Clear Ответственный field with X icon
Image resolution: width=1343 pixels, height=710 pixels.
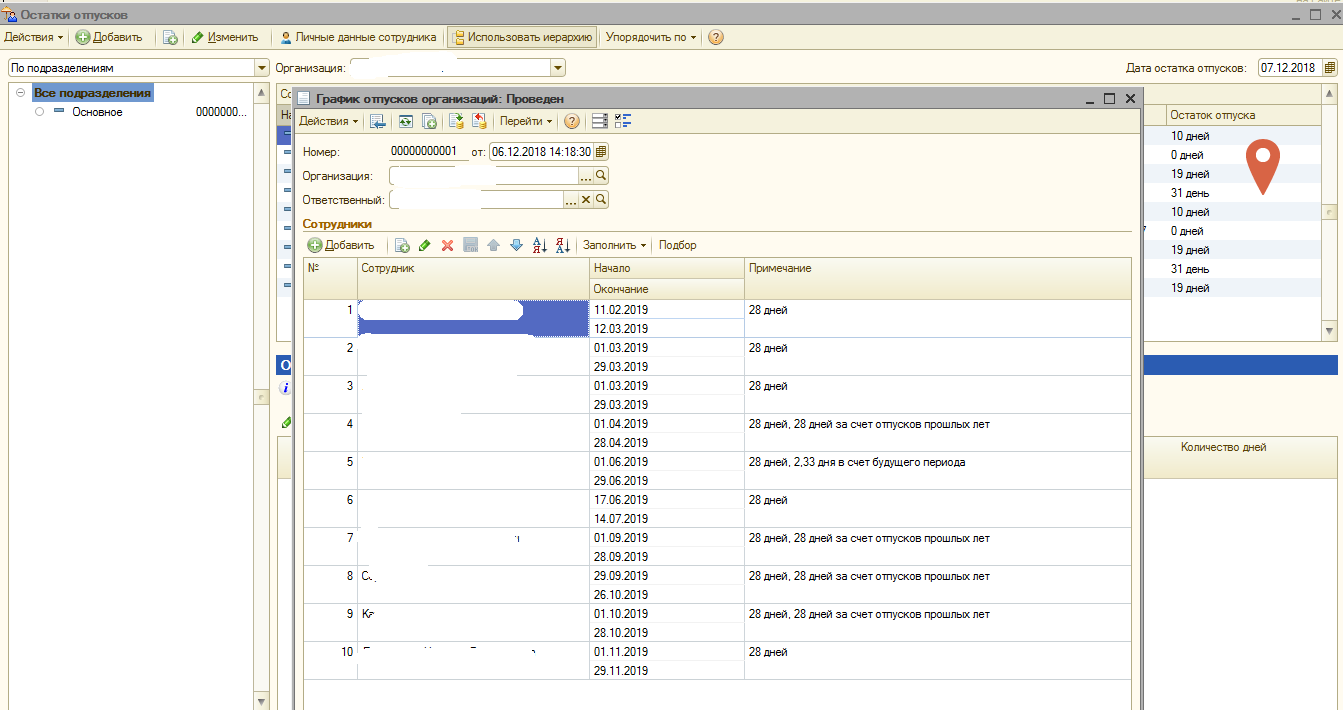point(586,200)
